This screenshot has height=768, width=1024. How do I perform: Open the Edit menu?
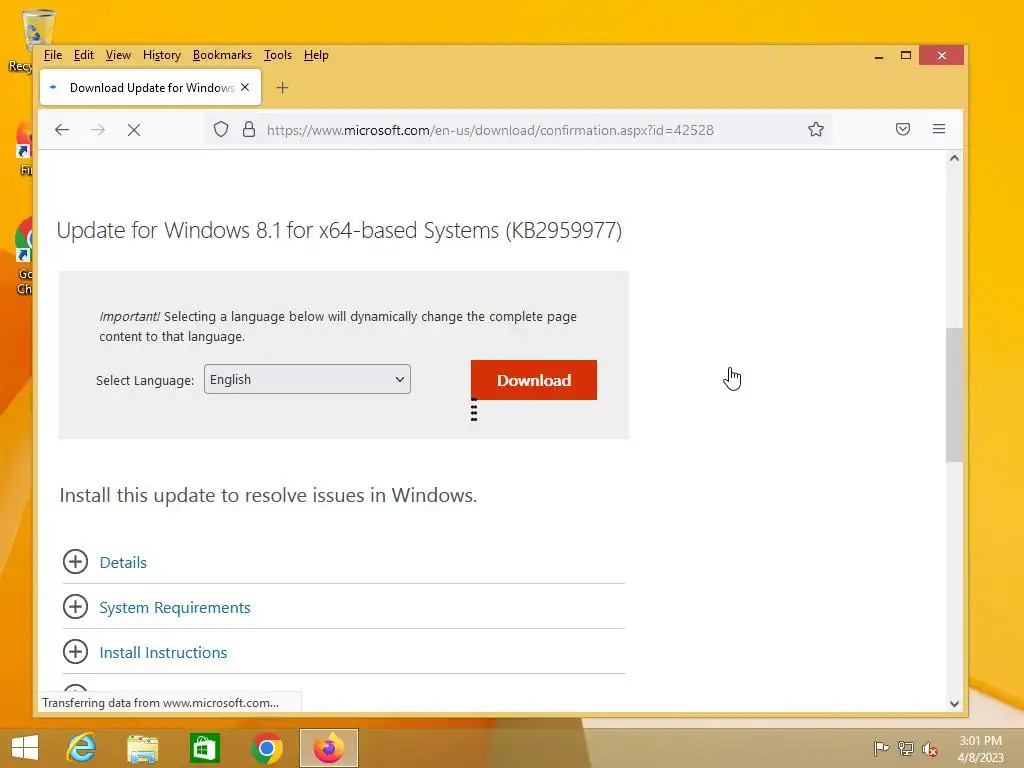click(84, 55)
